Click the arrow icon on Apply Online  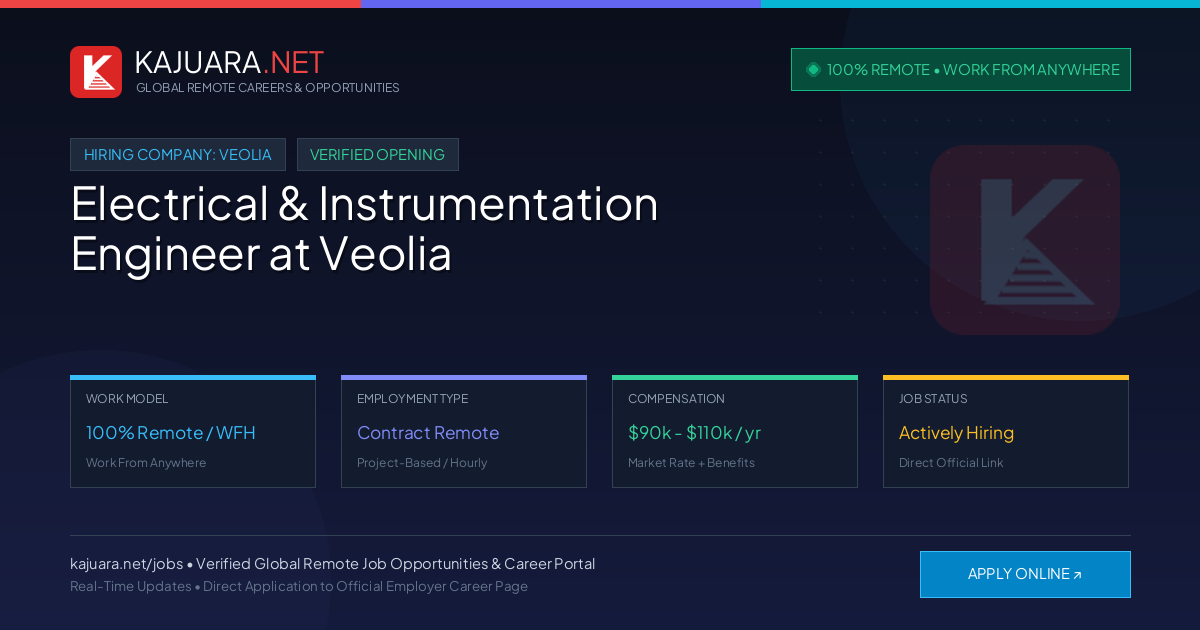pos(1077,575)
